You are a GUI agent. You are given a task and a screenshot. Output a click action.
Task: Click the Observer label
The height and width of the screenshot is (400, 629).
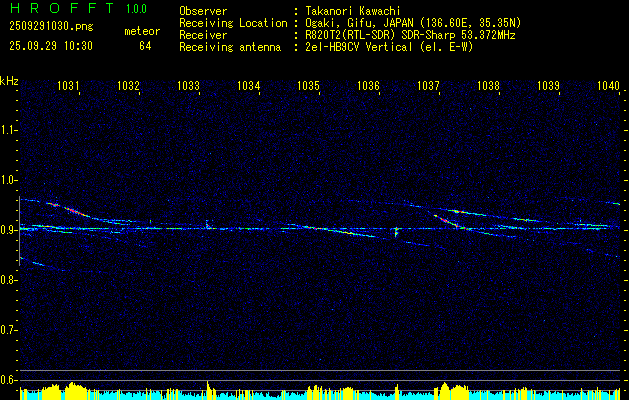pos(203,11)
